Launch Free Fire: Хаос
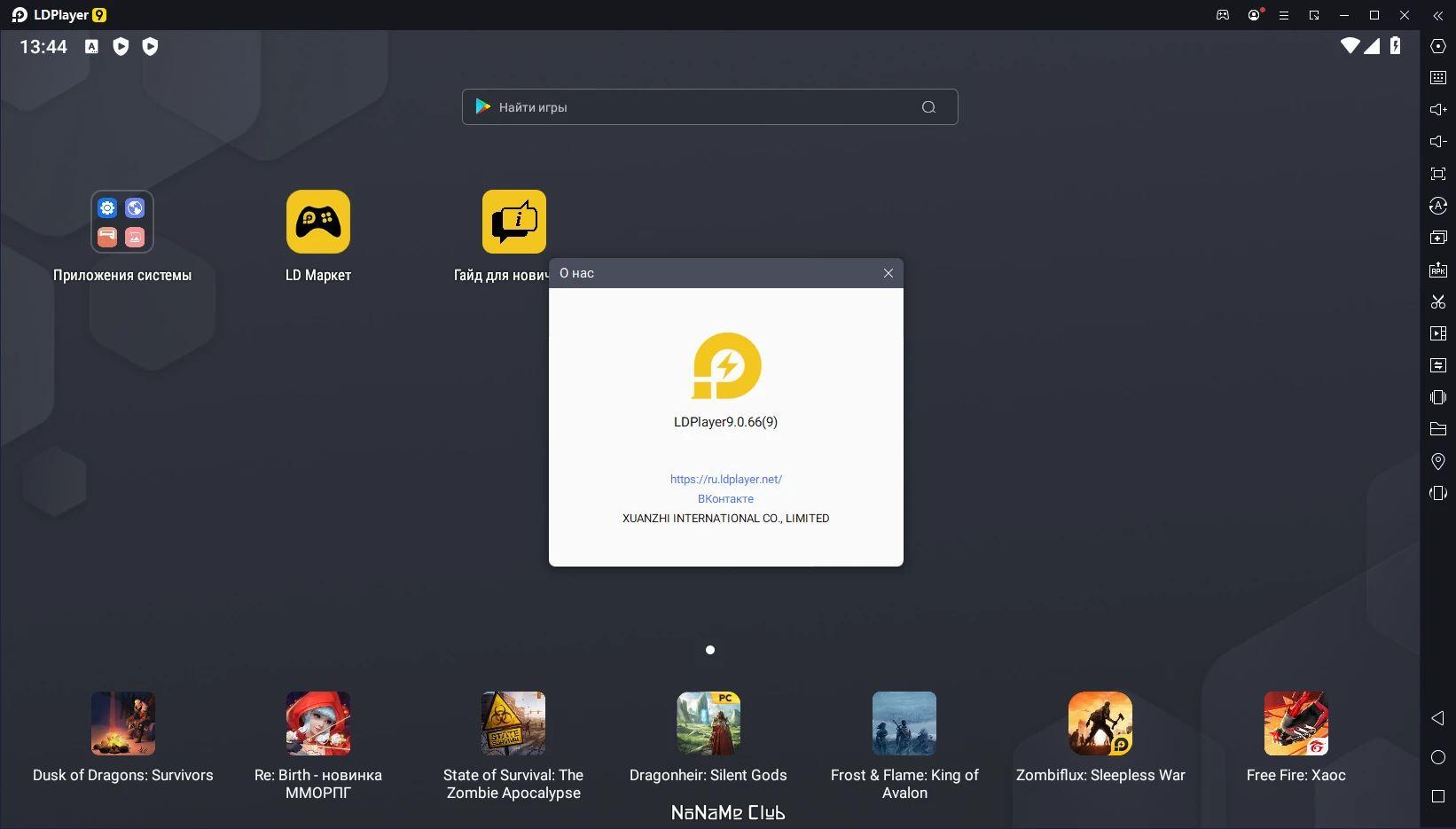This screenshot has height=829, width=1456. (1296, 723)
